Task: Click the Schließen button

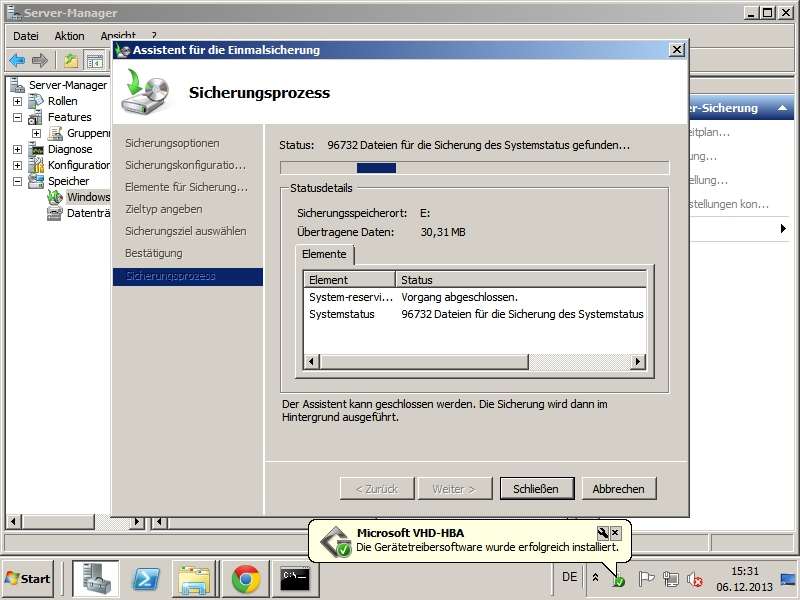Action: (537, 489)
